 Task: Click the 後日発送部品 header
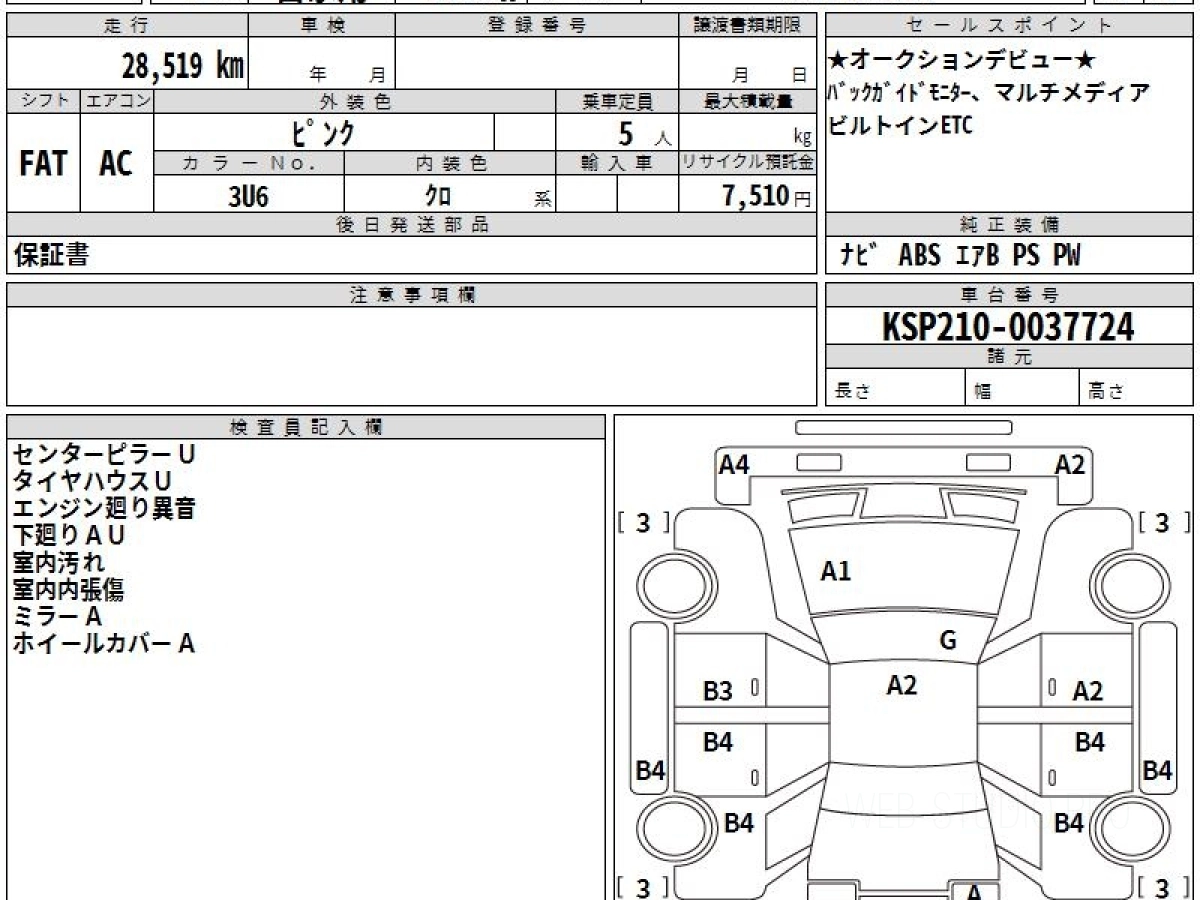pyautogui.click(x=411, y=225)
